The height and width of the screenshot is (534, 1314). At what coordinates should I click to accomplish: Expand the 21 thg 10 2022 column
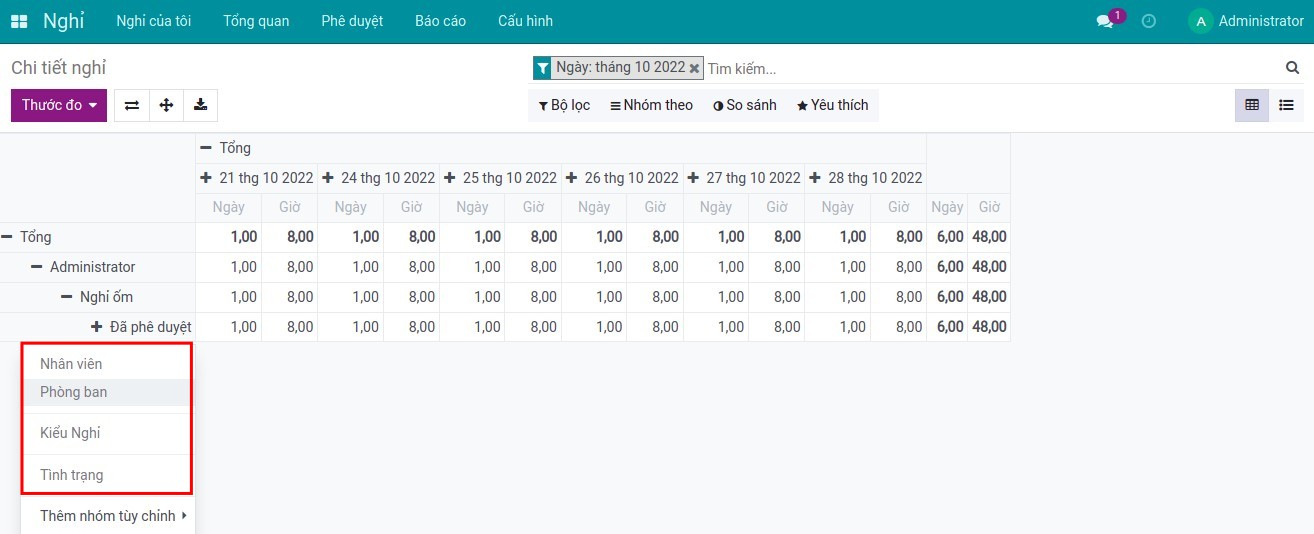click(257, 178)
